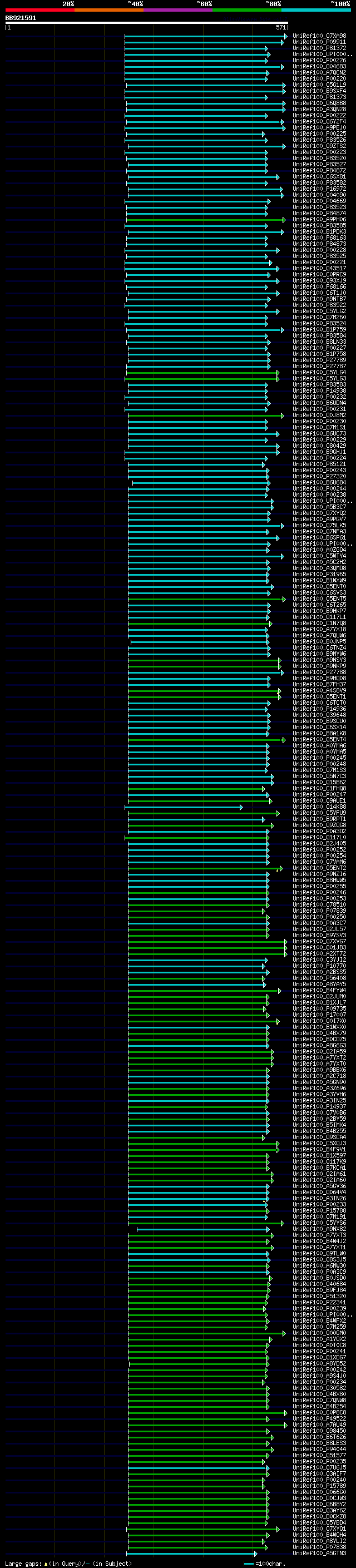The image size is (356, 1568).
Task: Click the UniRef100_P09911 label
Action: point(319,42)
